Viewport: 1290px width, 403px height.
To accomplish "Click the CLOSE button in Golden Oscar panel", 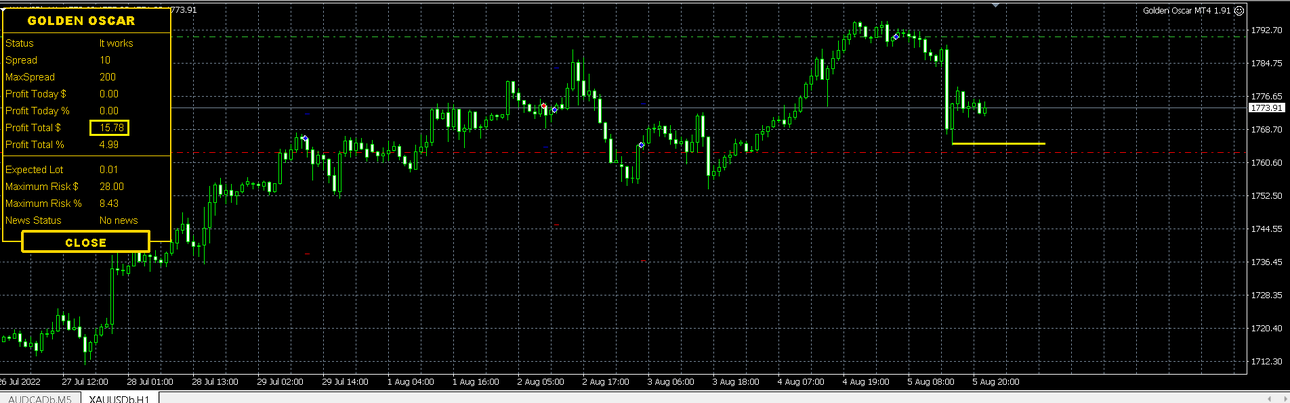I will pos(86,242).
